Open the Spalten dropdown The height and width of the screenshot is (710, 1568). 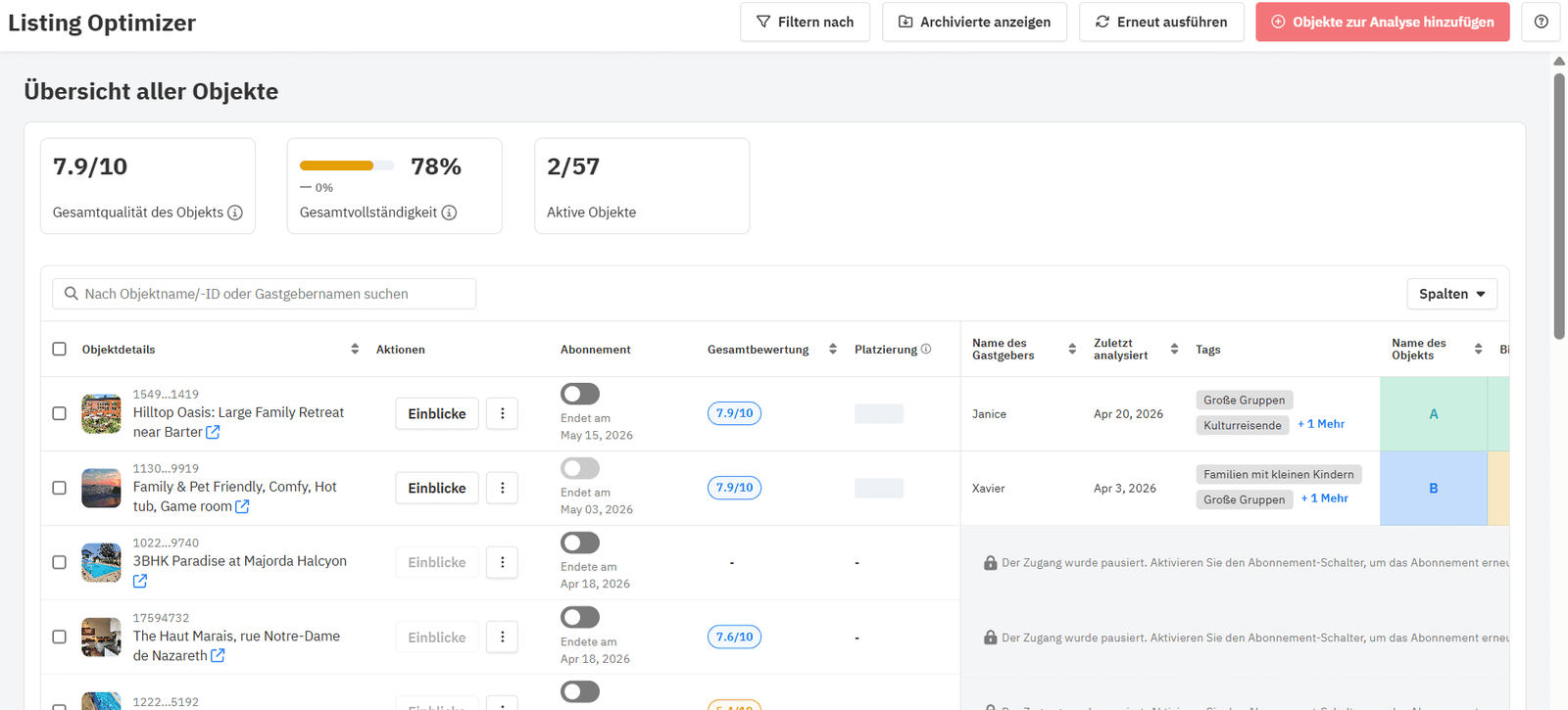1451,294
